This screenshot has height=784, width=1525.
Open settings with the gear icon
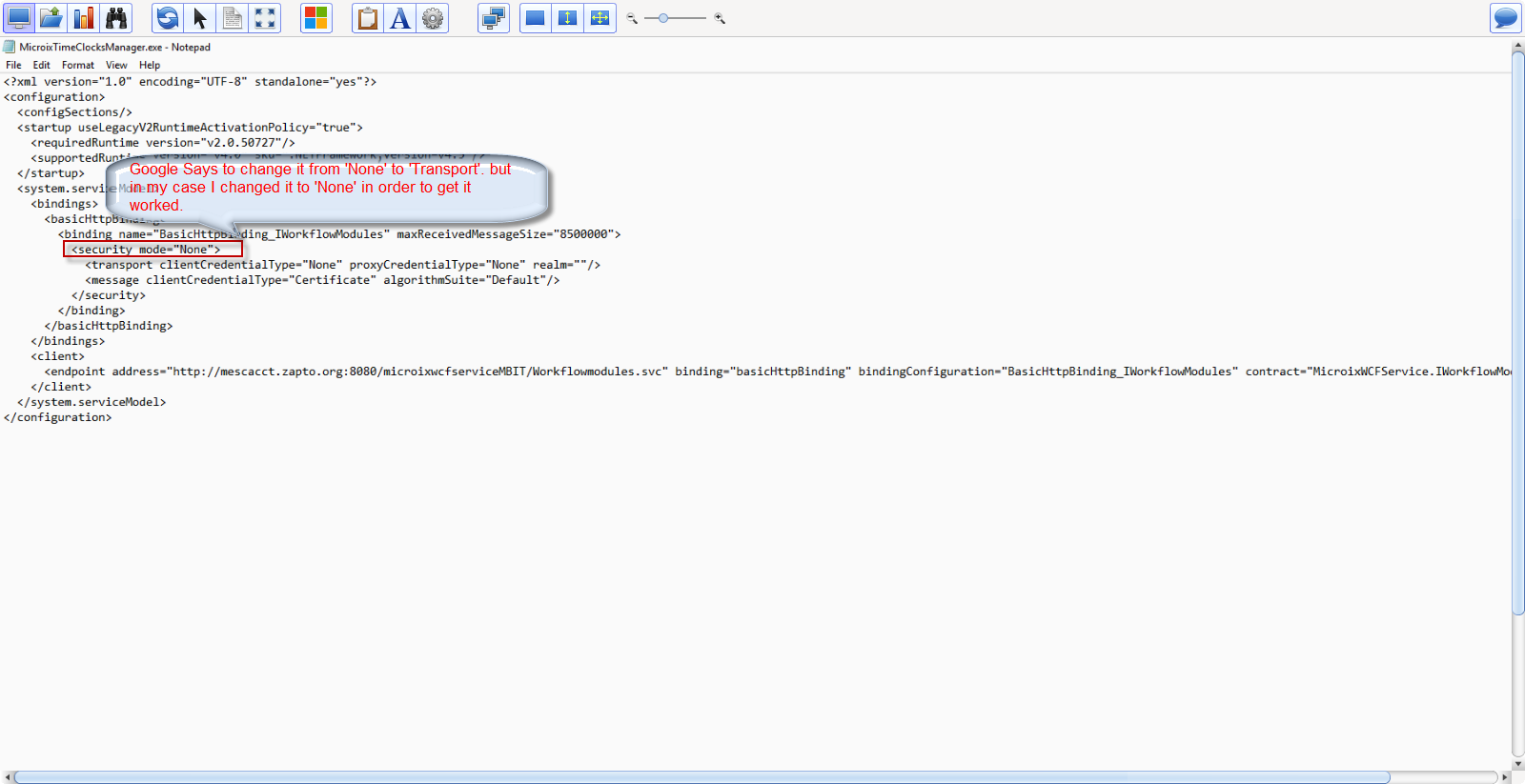(433, 18)
